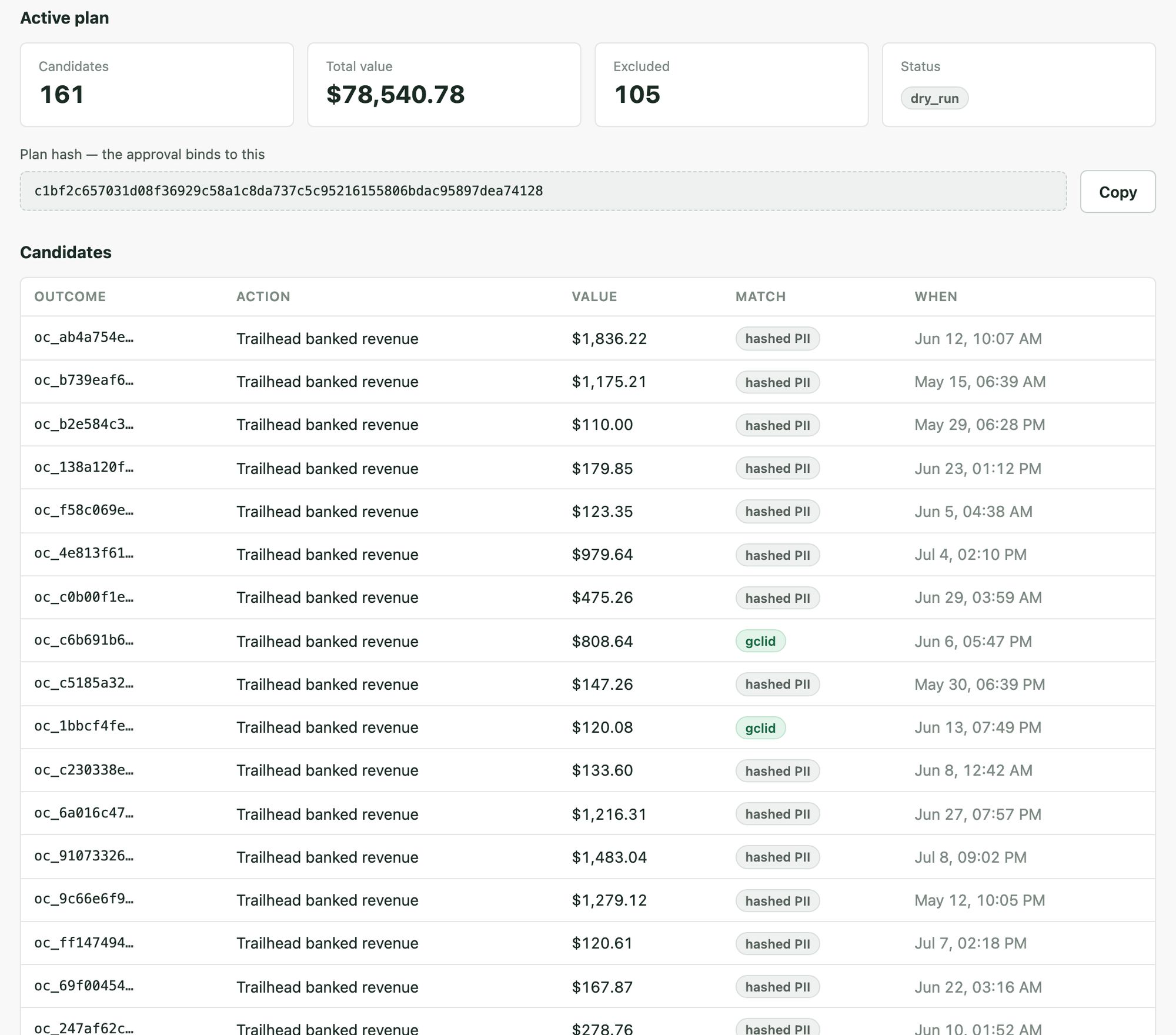This screenshot has height=1035, width=1176.
Task: Select outcome oc_6a016c47… row
Action: point(588,814)
